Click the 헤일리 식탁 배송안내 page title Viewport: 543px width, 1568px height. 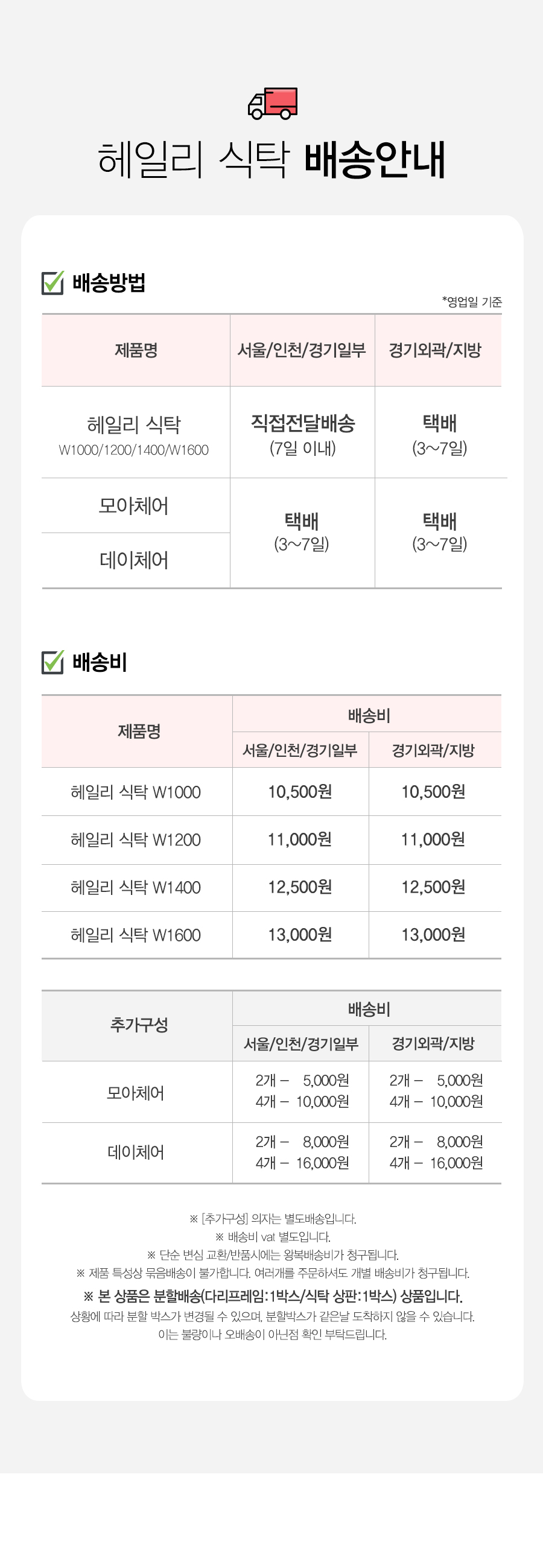coord(271,160)
